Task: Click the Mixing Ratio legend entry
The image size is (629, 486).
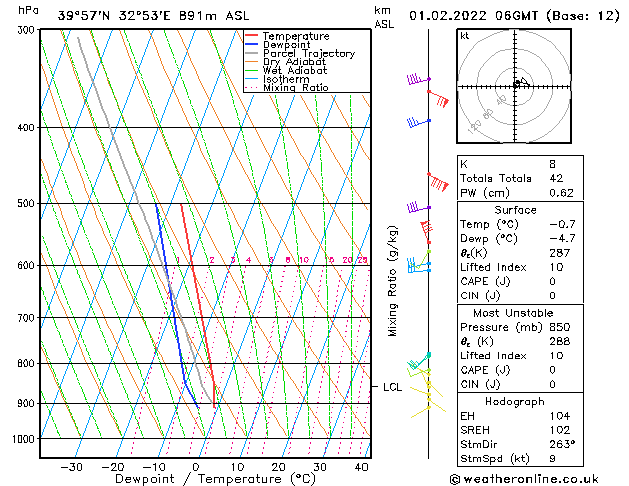Action: pos(287,88)
